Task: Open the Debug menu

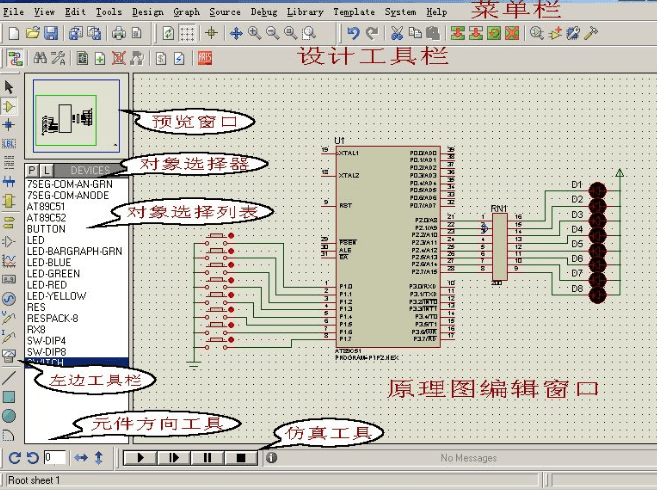Action: 264,12
